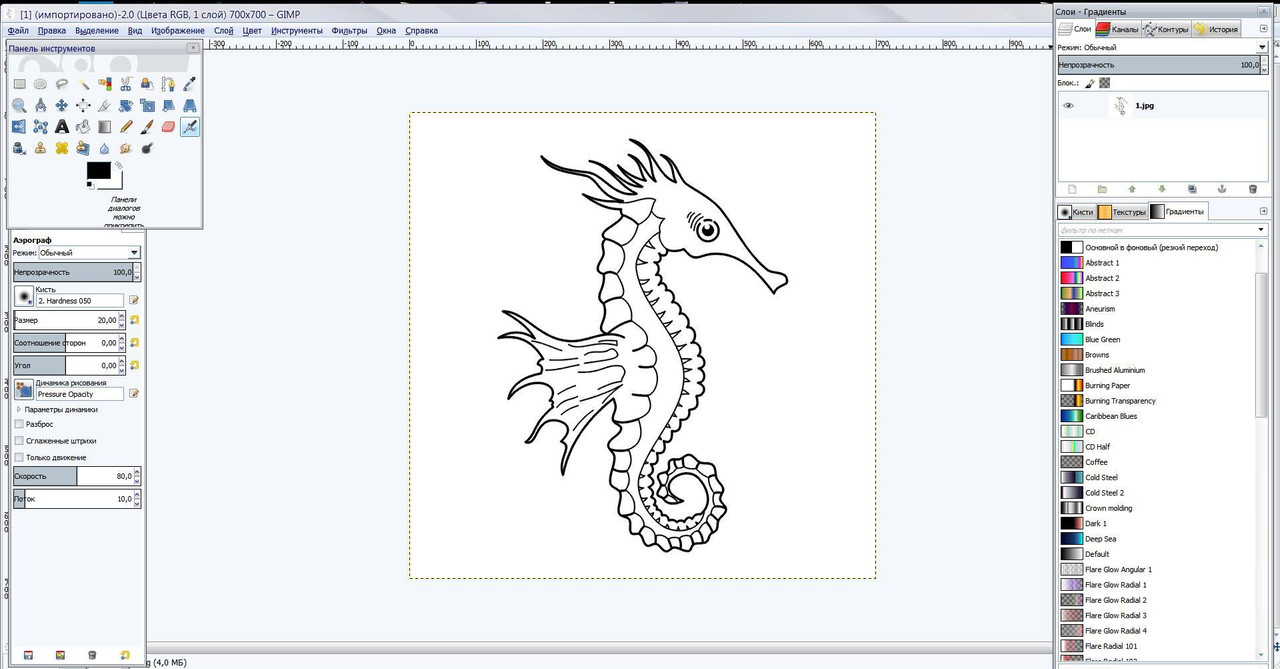The width and height of the screenshot is (1280, 669).
Task: Select the Paintbrush tool
Action: (x=147, y=127)
